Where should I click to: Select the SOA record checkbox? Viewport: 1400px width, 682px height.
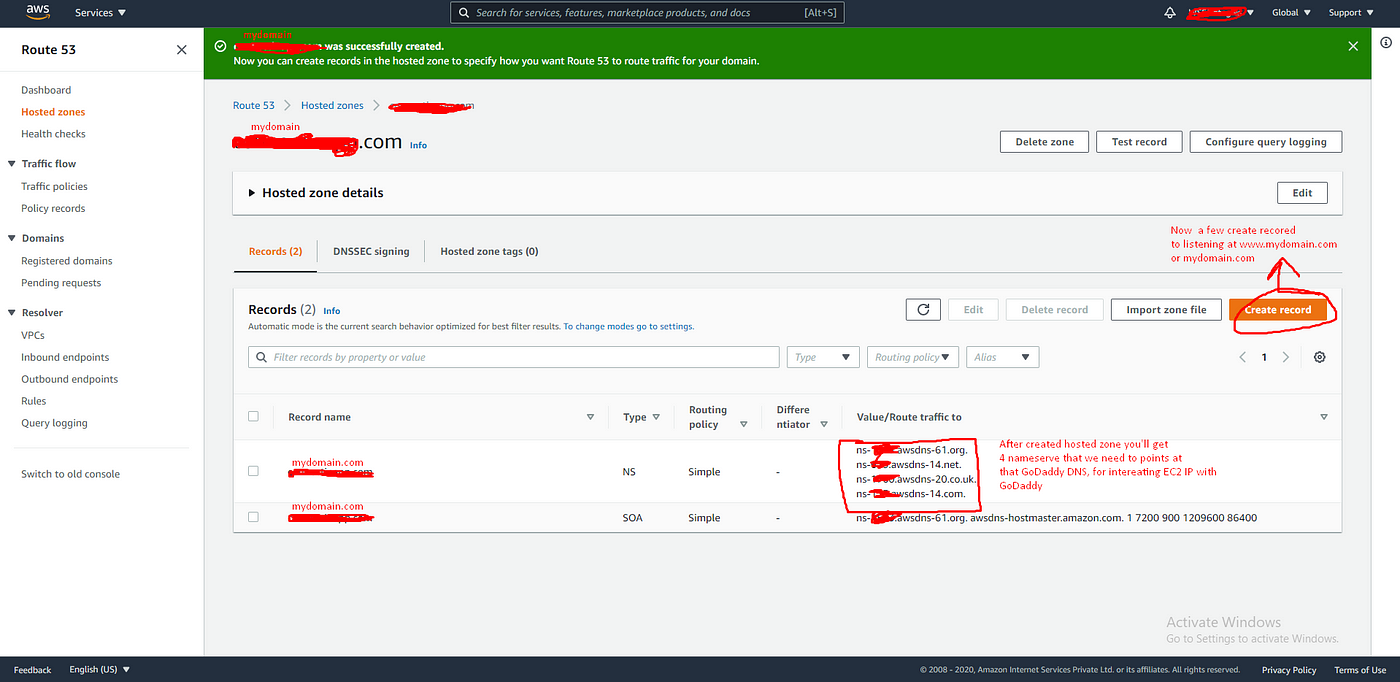point(253,517)
